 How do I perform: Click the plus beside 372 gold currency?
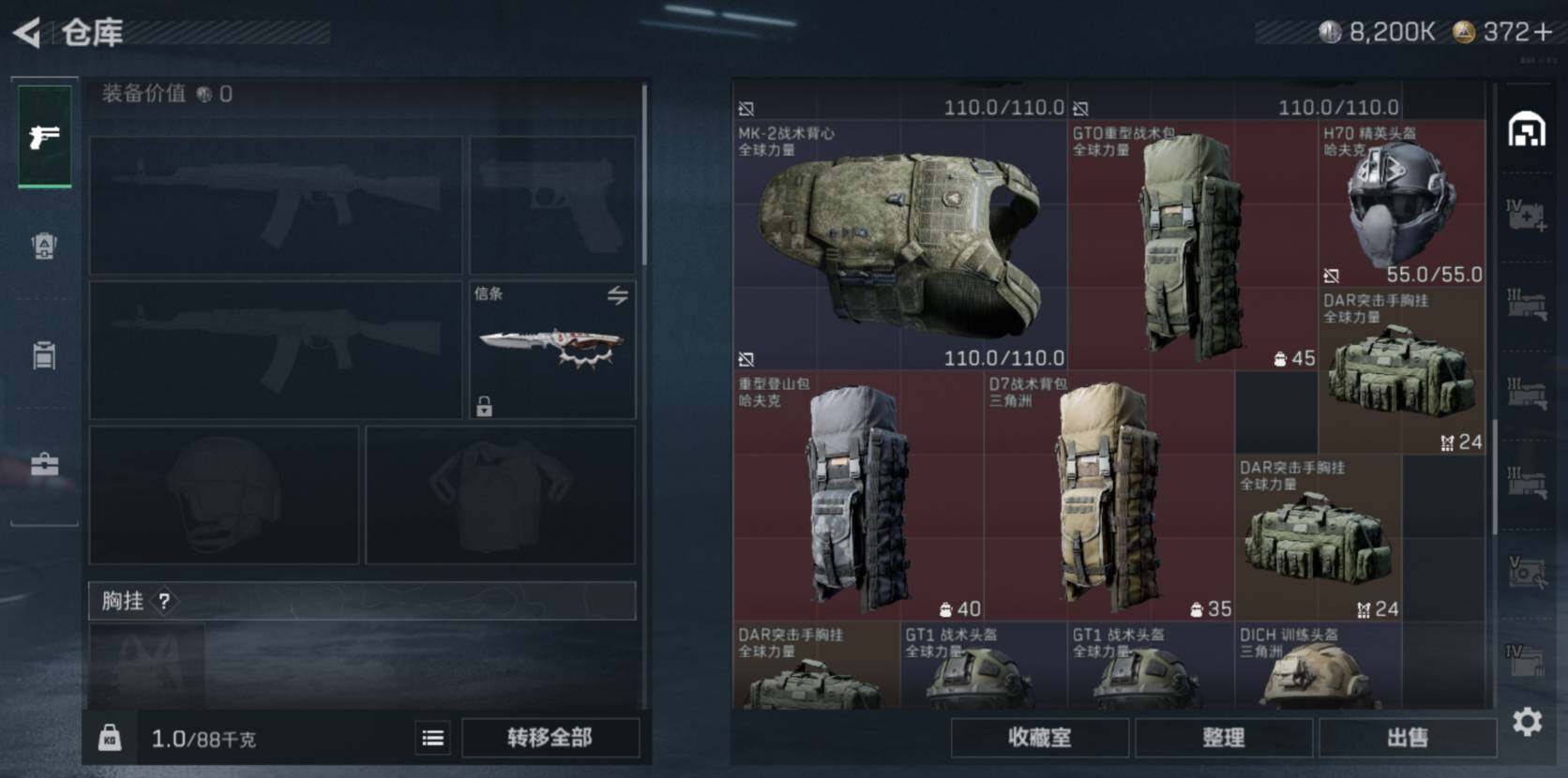point(1544,32)
